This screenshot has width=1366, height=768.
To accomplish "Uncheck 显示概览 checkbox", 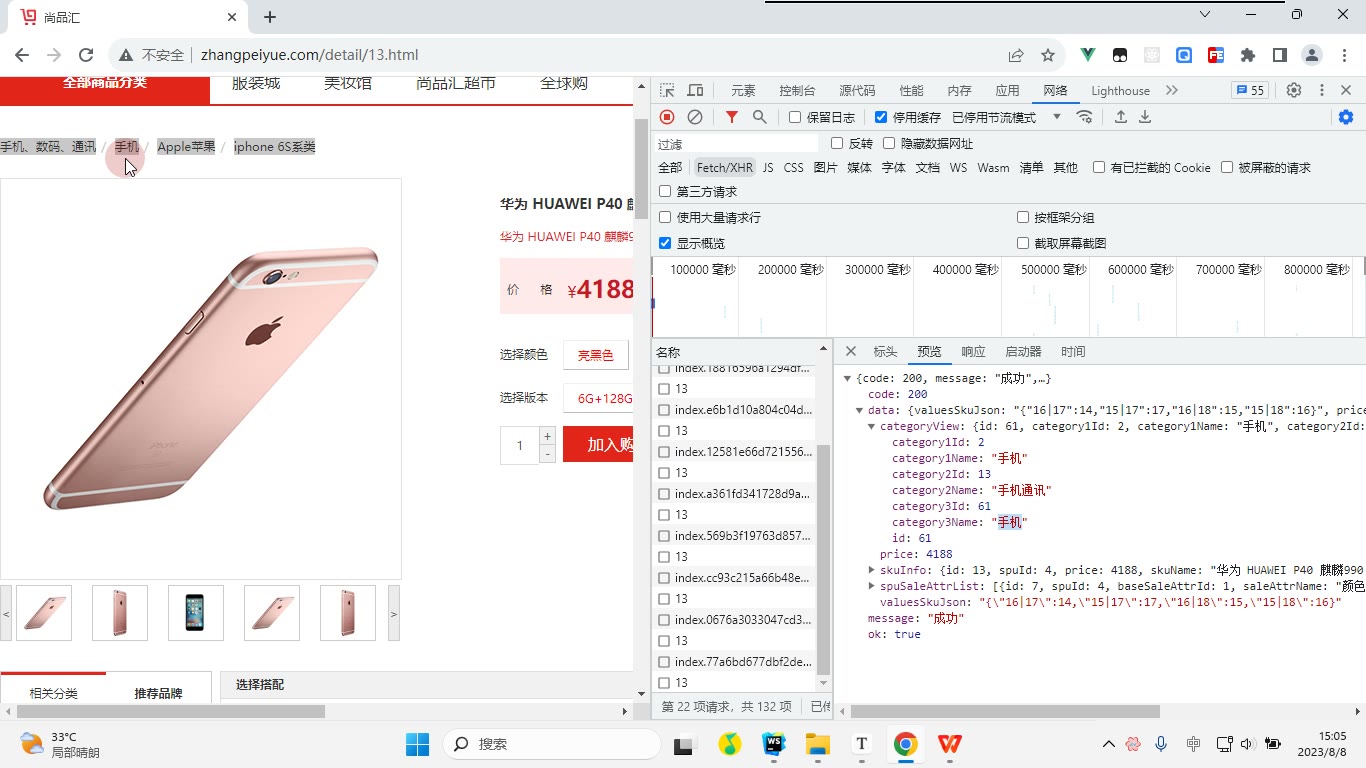I will 665,243.
